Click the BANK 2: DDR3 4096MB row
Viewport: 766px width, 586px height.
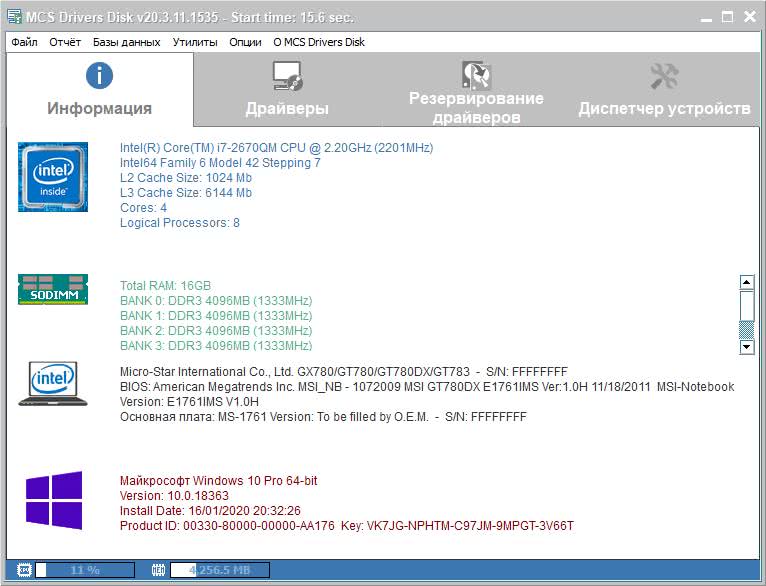(216, 331)
